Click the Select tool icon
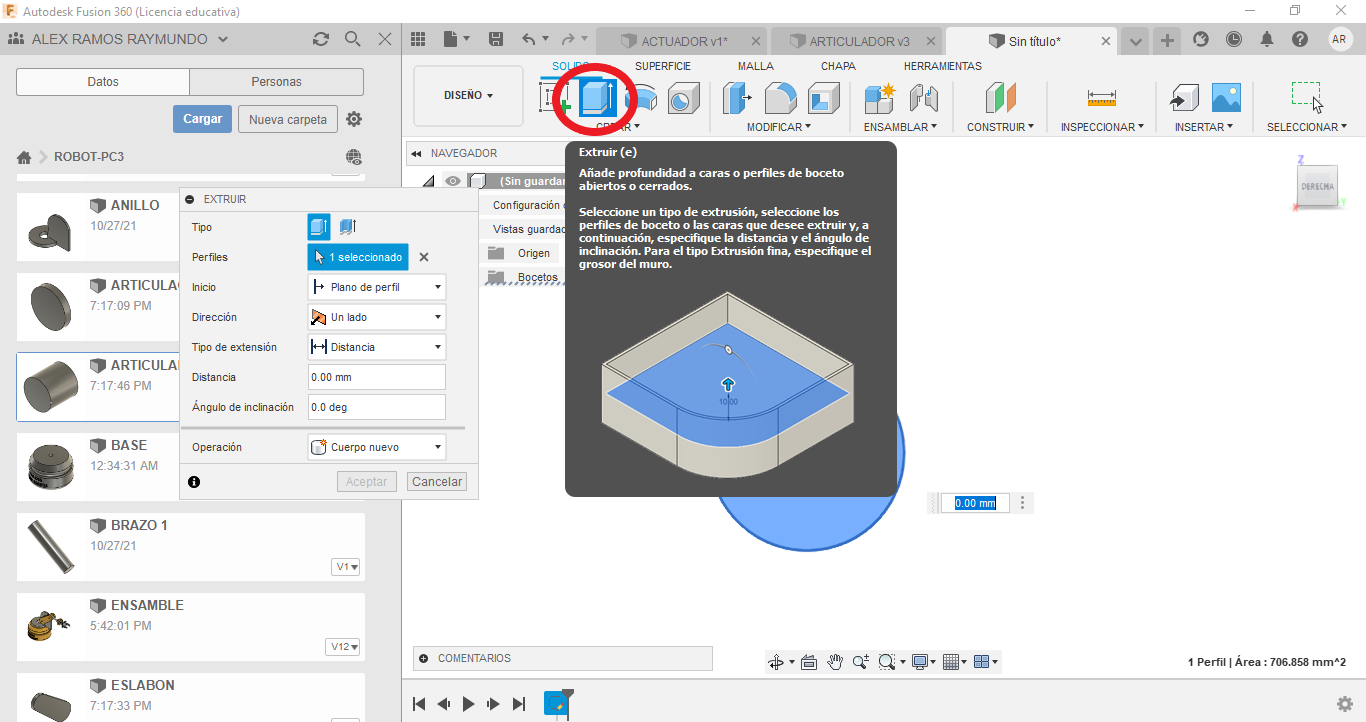The height and width of the screenshot is (722, 1366). point(1306,97)
